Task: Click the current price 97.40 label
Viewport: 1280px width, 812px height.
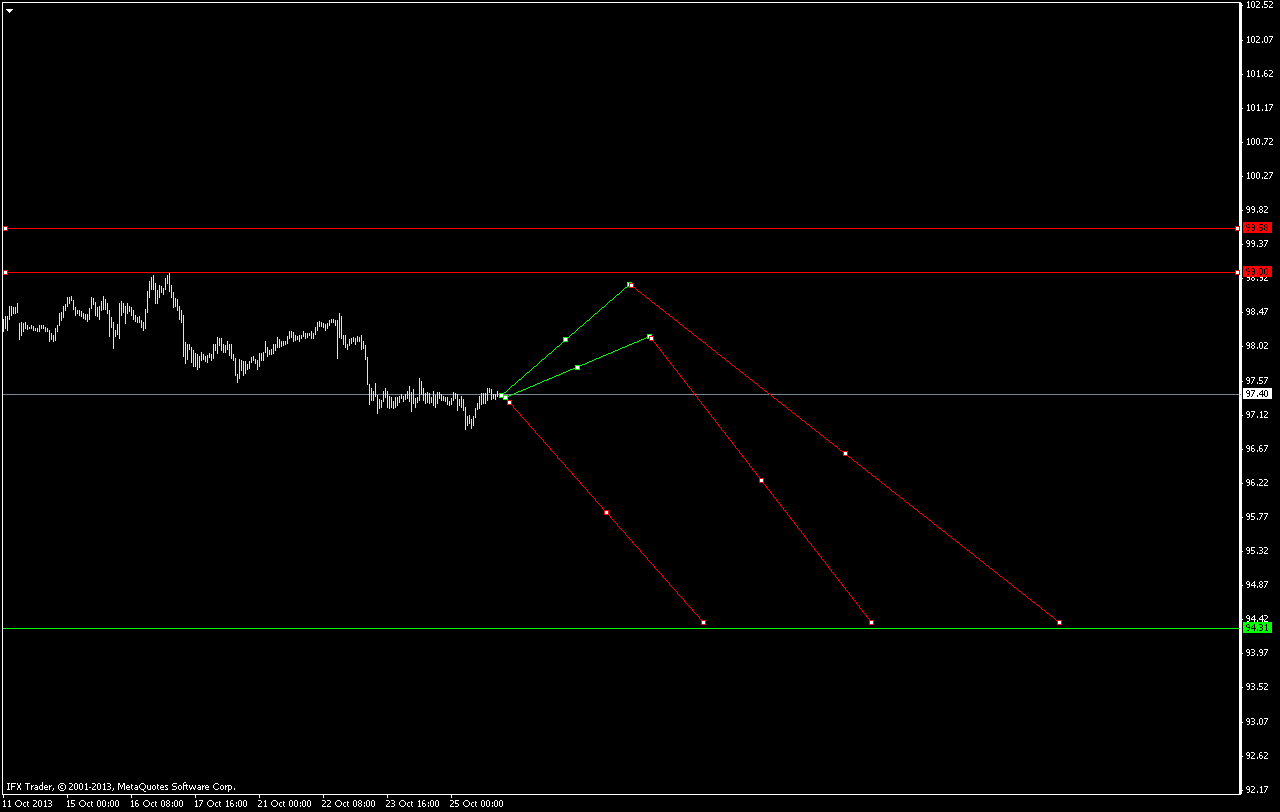Action: (1257, 394)
